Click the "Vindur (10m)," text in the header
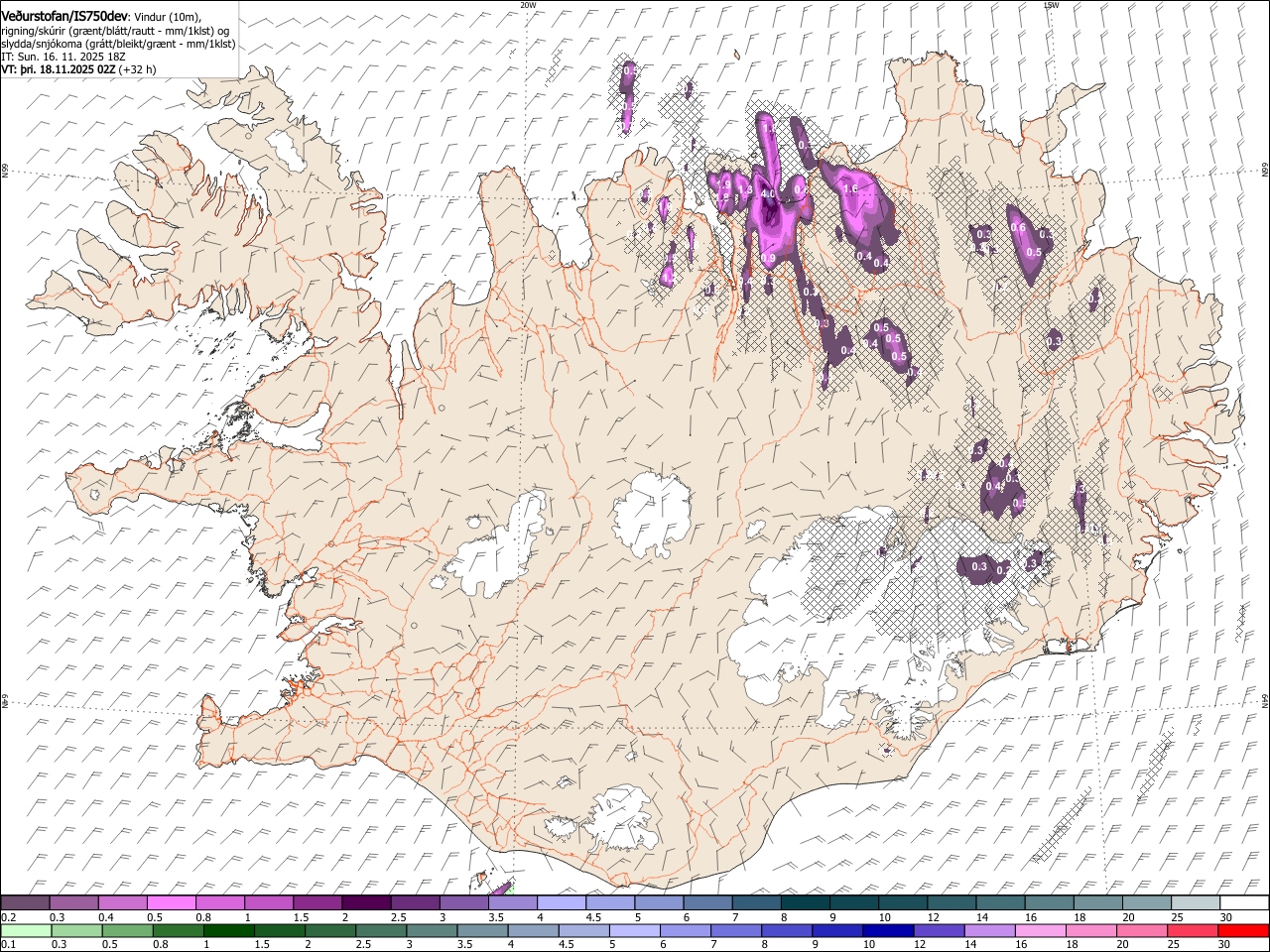 point(168,17)
